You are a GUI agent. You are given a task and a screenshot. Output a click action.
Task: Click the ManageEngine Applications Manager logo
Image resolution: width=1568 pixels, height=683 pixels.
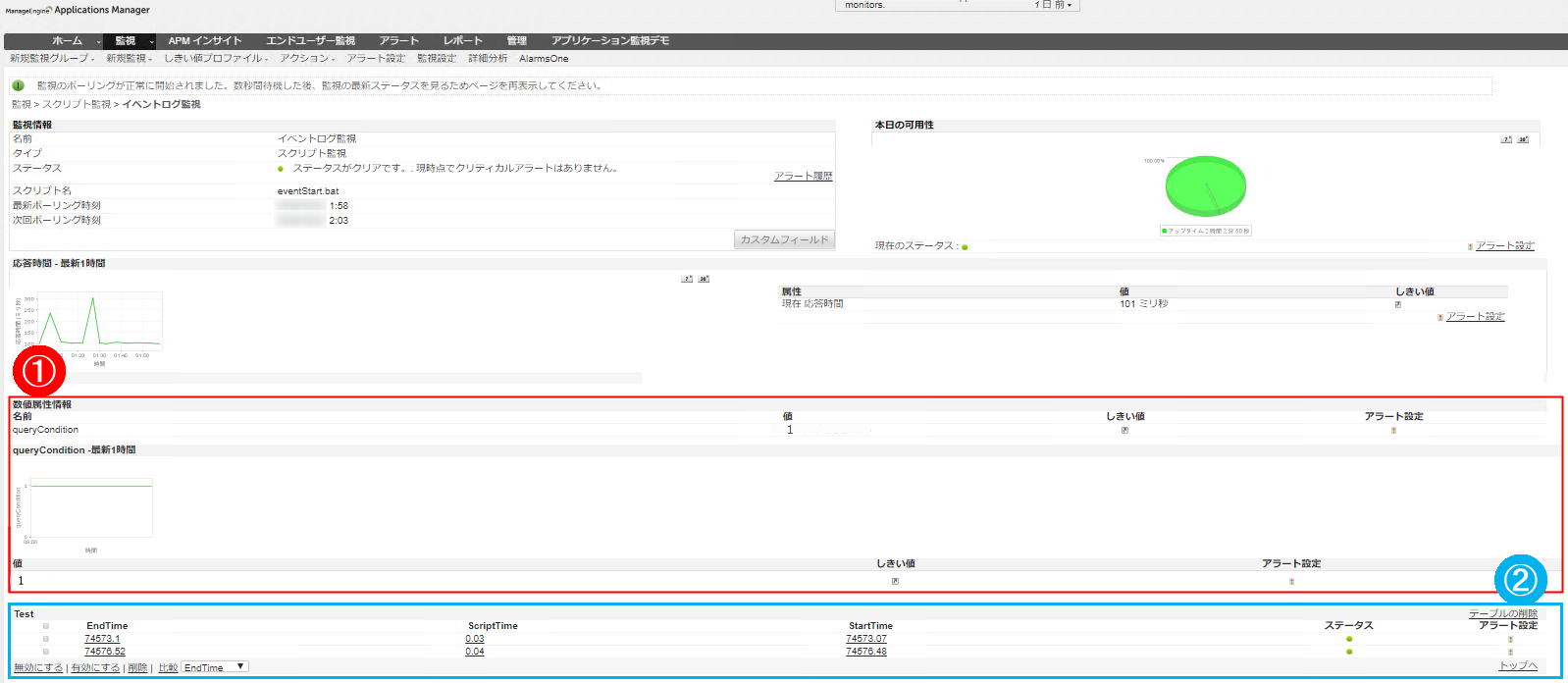click(x=78, y=10)
